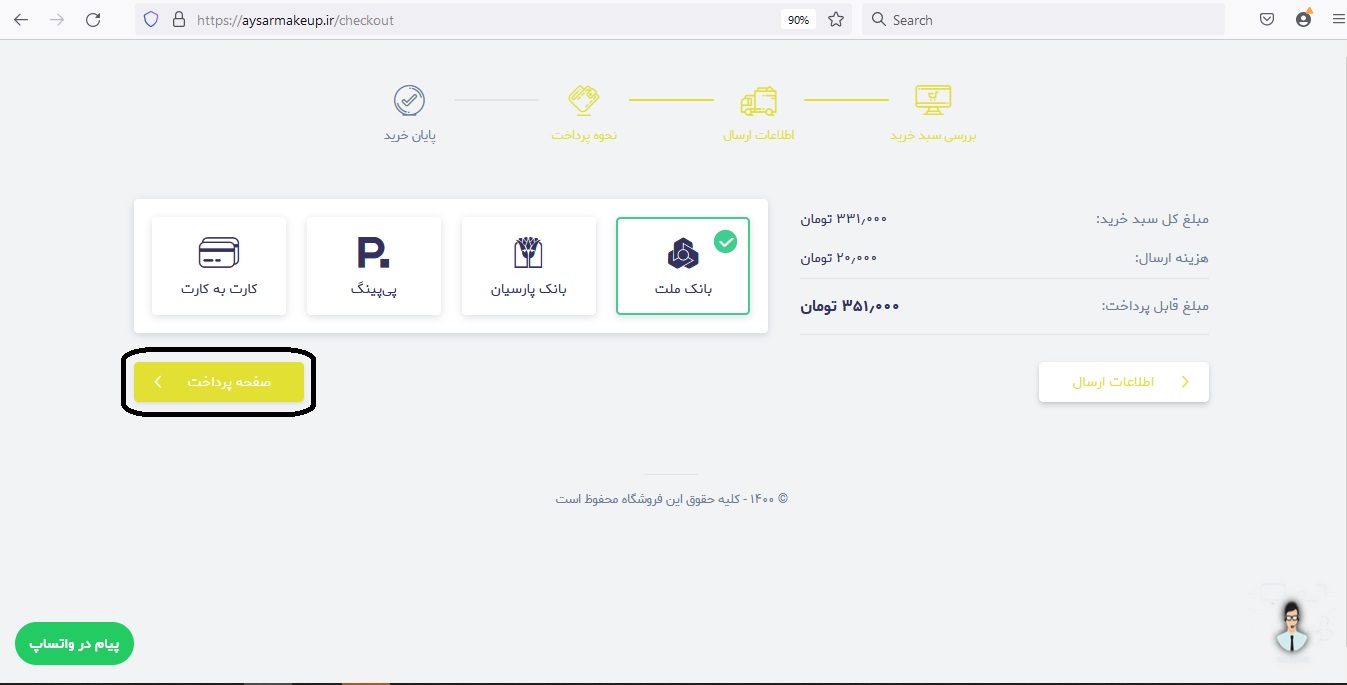Choose Bank Parsian (بانک پارسیان) gateway
1347x685 pixels.
click(x=528, y=266)
